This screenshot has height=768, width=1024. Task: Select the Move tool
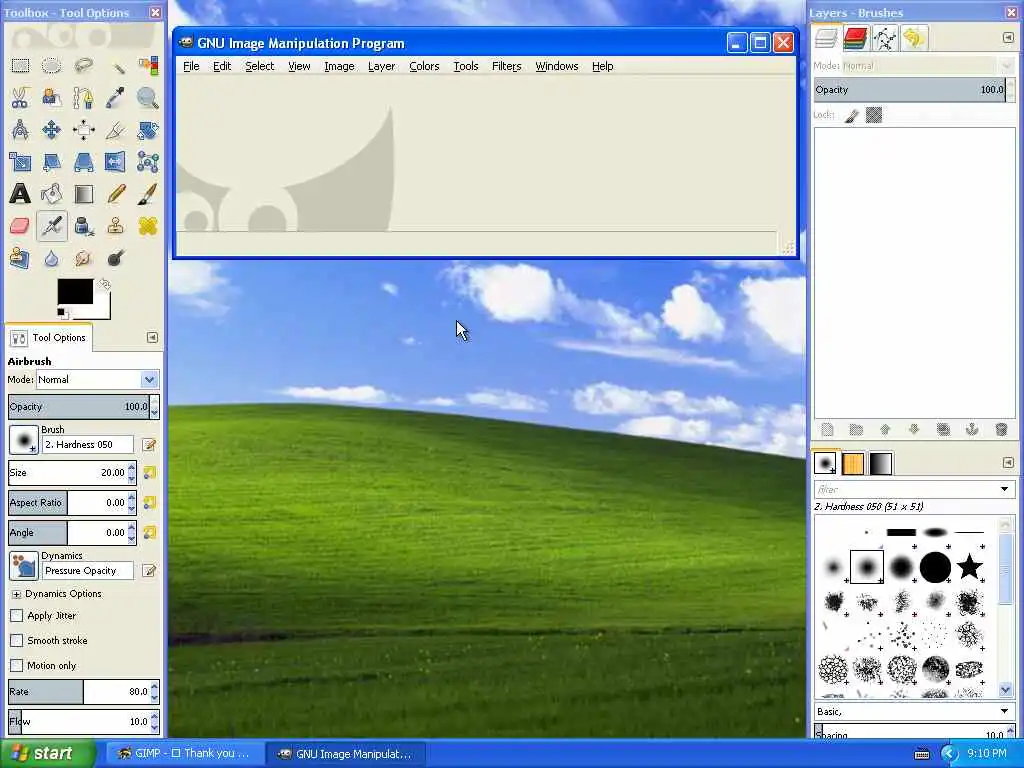point(52,130)
